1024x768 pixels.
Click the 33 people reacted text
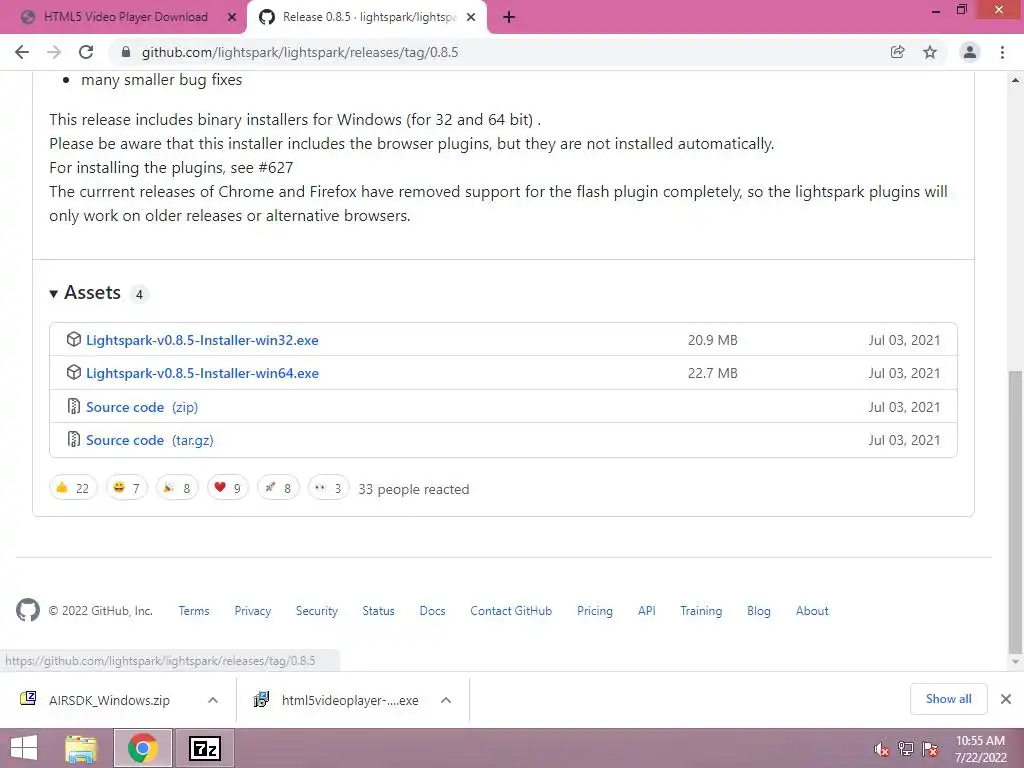pyautogui.click(x=413, y=489)
